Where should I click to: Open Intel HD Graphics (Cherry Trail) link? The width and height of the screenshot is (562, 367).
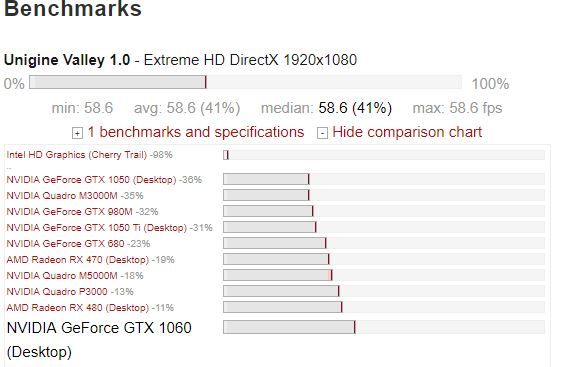(x=77, y=155)
